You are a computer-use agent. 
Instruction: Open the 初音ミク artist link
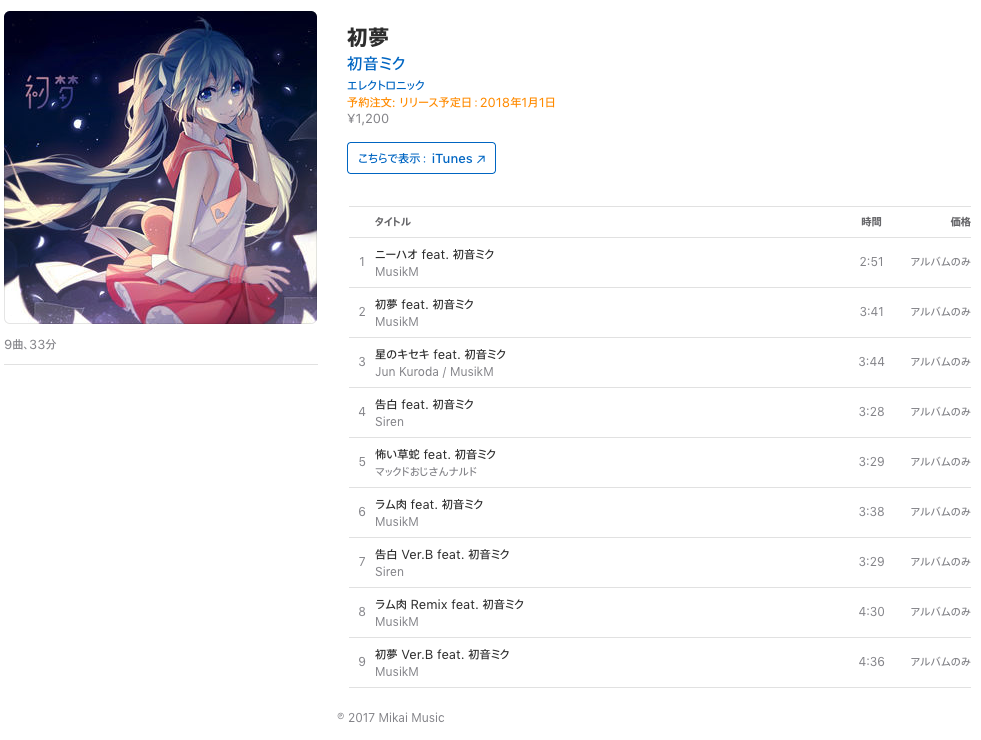coord(376,63)
